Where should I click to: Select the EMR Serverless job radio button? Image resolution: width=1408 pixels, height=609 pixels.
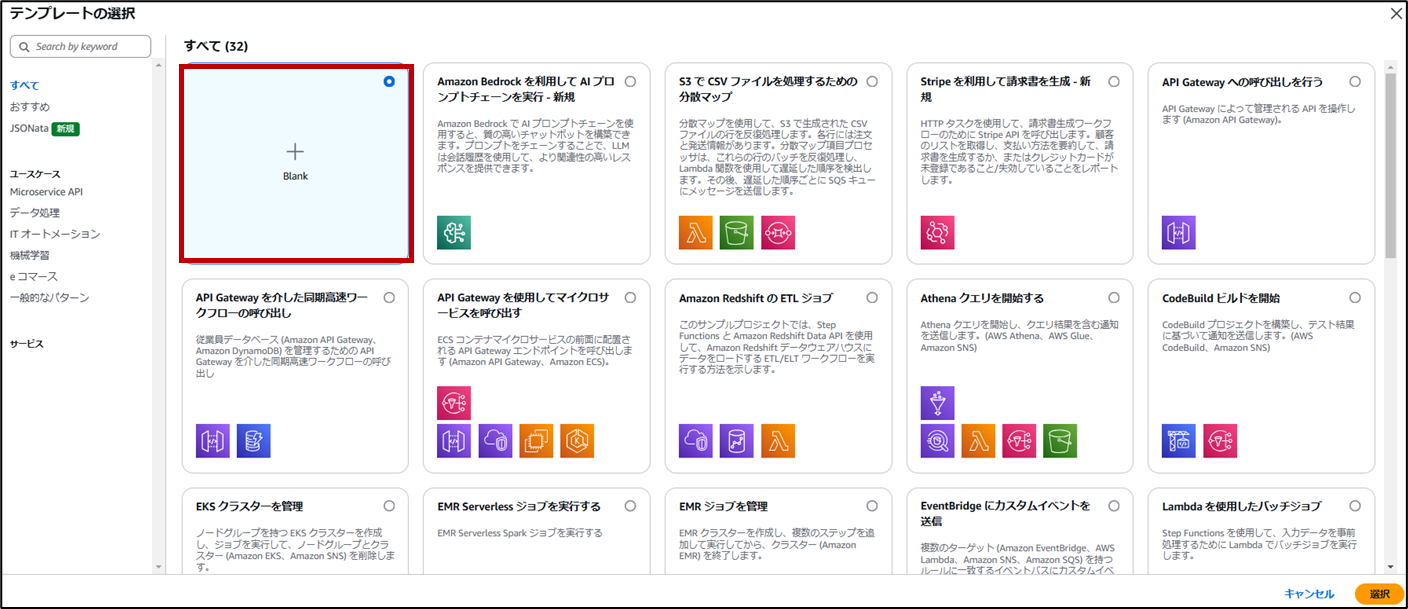tap(630, 506)
